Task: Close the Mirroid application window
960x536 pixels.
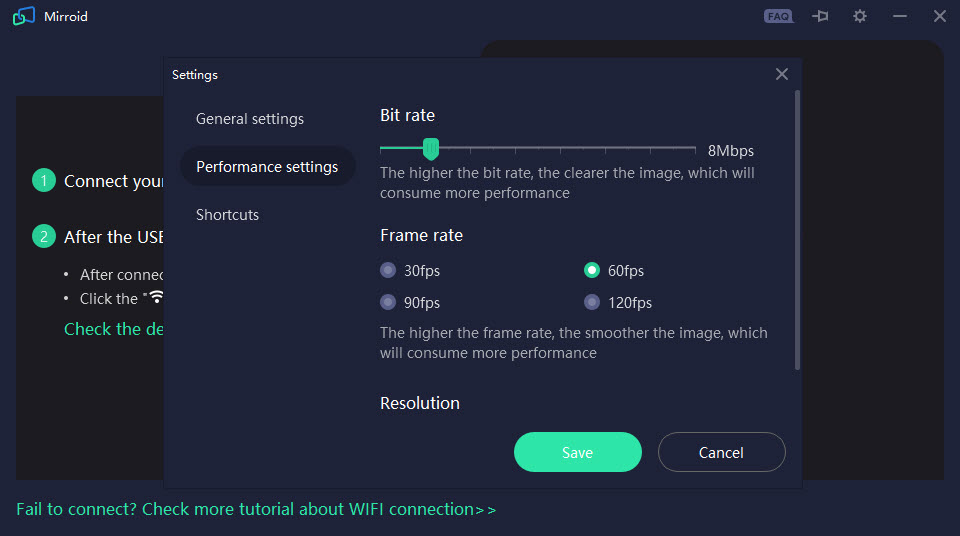Action: (x=940, y=16)
